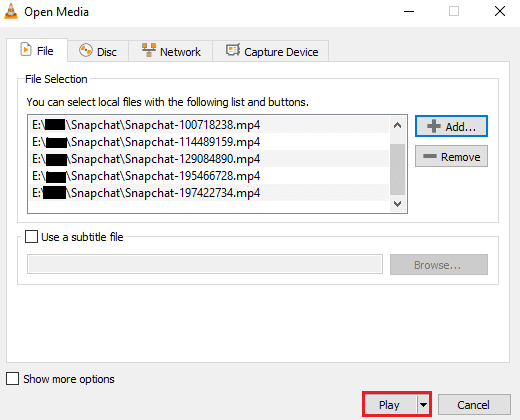Click the minus icon on Remove button
The image size is (520, 420).
point(430,156)
